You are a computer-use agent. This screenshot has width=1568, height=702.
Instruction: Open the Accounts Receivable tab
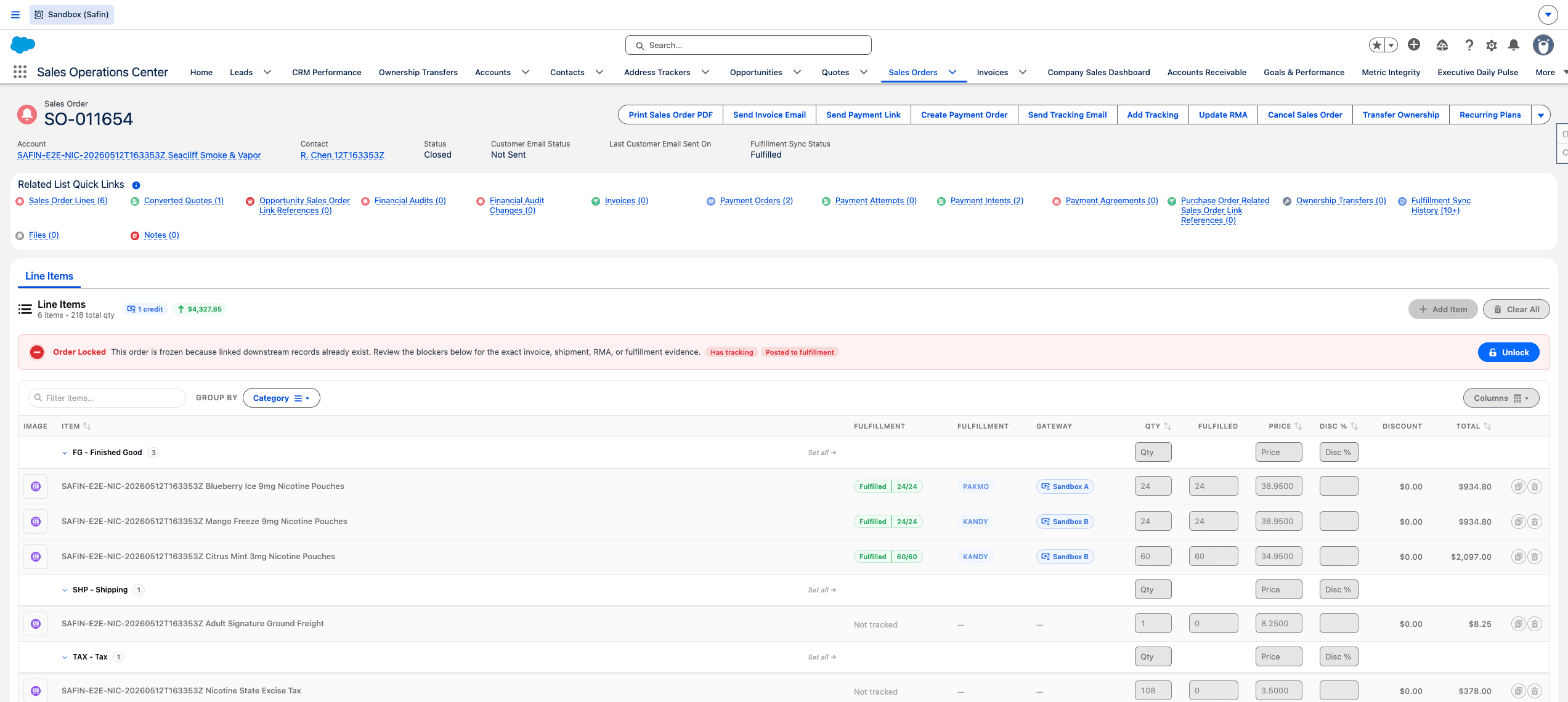1206,72
